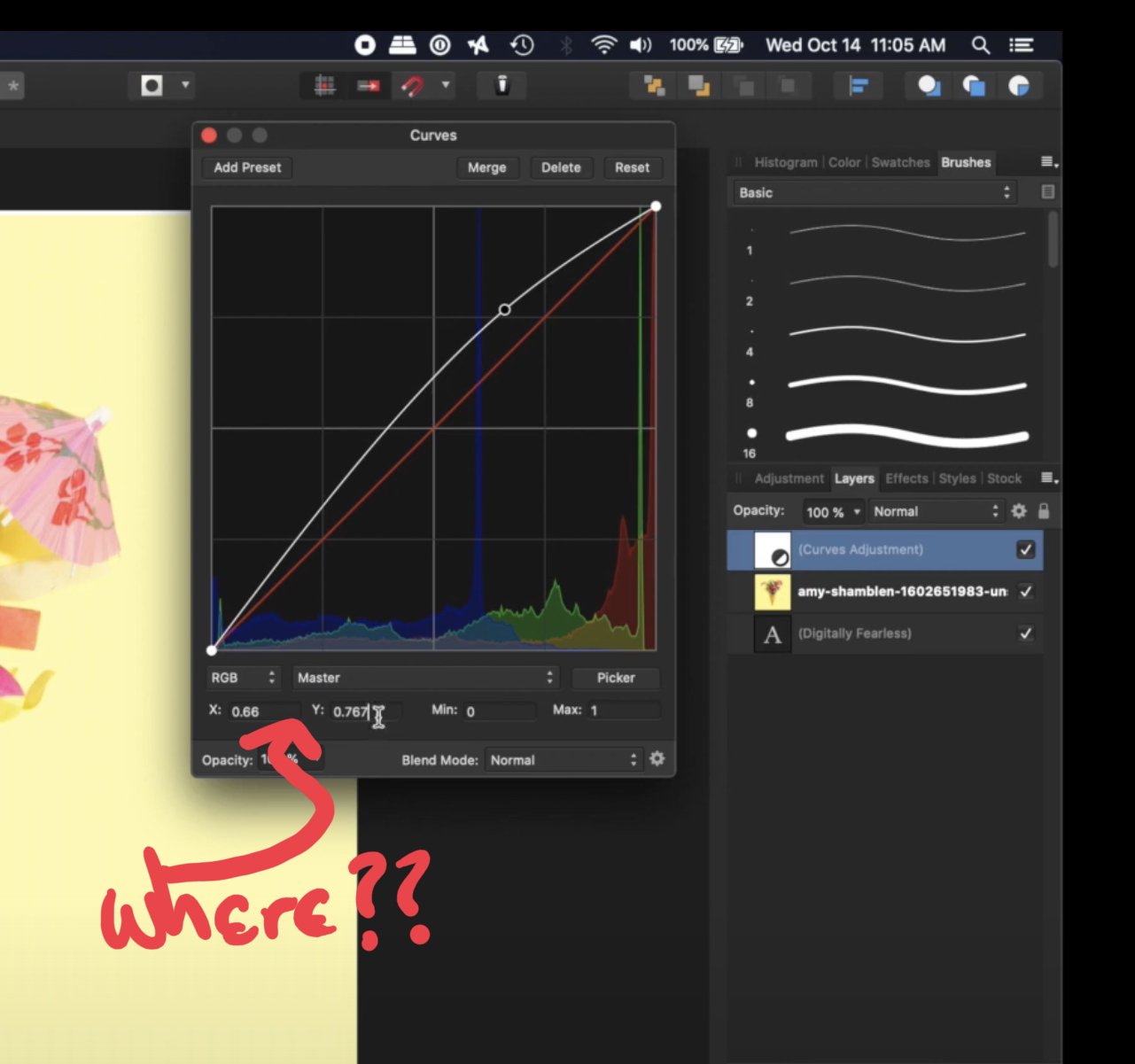Viewport: 1135px width, 1064px height.
Task: Toggle the snapping magnet icon
Action: tap(412, 85)
